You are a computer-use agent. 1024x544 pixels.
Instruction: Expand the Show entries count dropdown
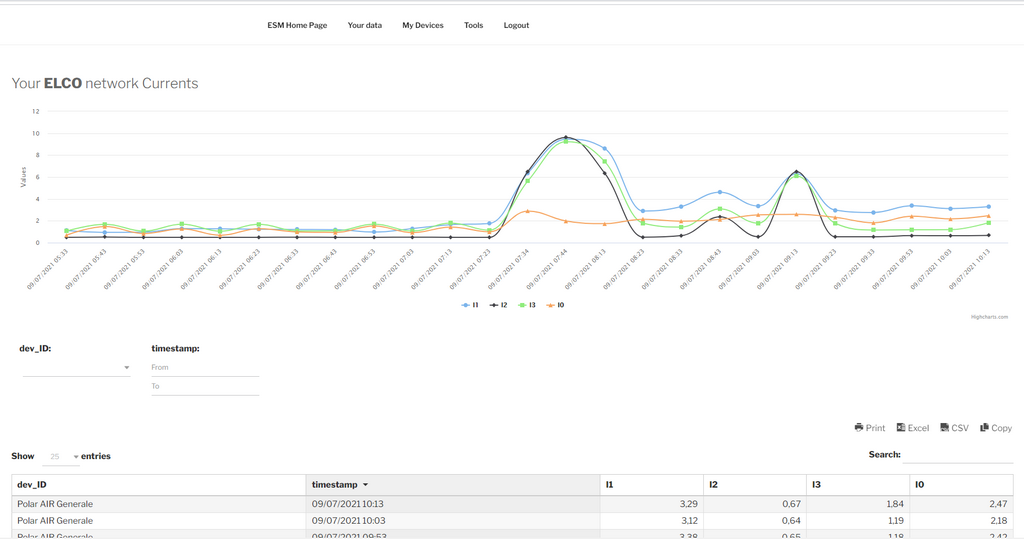pyautogui.click(x=61, y=457)
